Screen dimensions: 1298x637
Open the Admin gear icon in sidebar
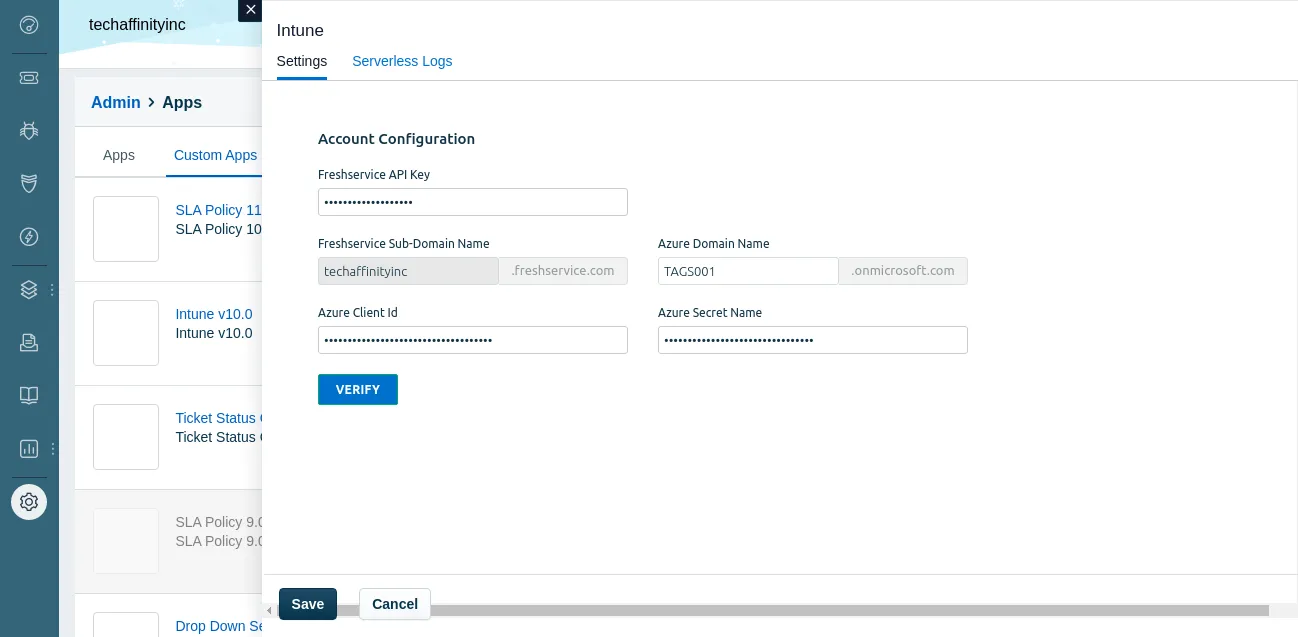pyautogui.click(x=29, y=501)
